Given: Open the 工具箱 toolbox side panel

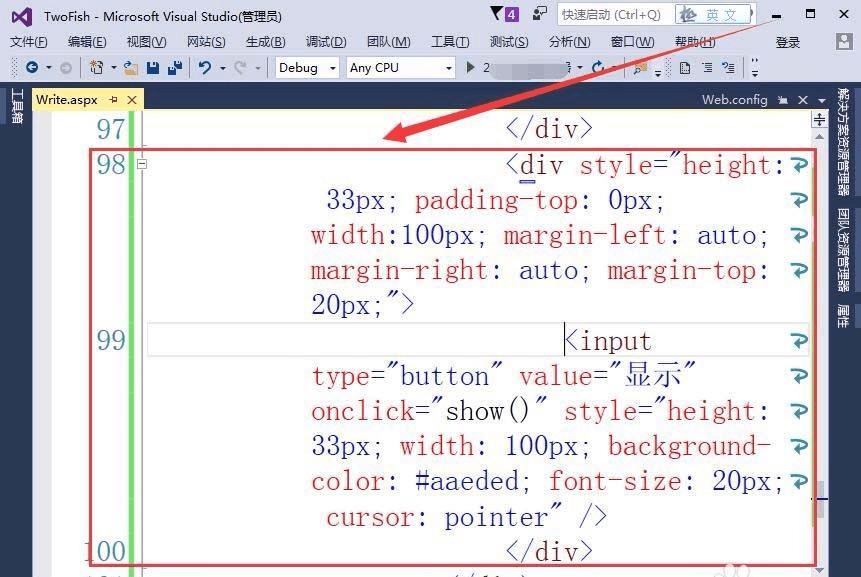Looking at the screenshot, I should pos(16,106).
